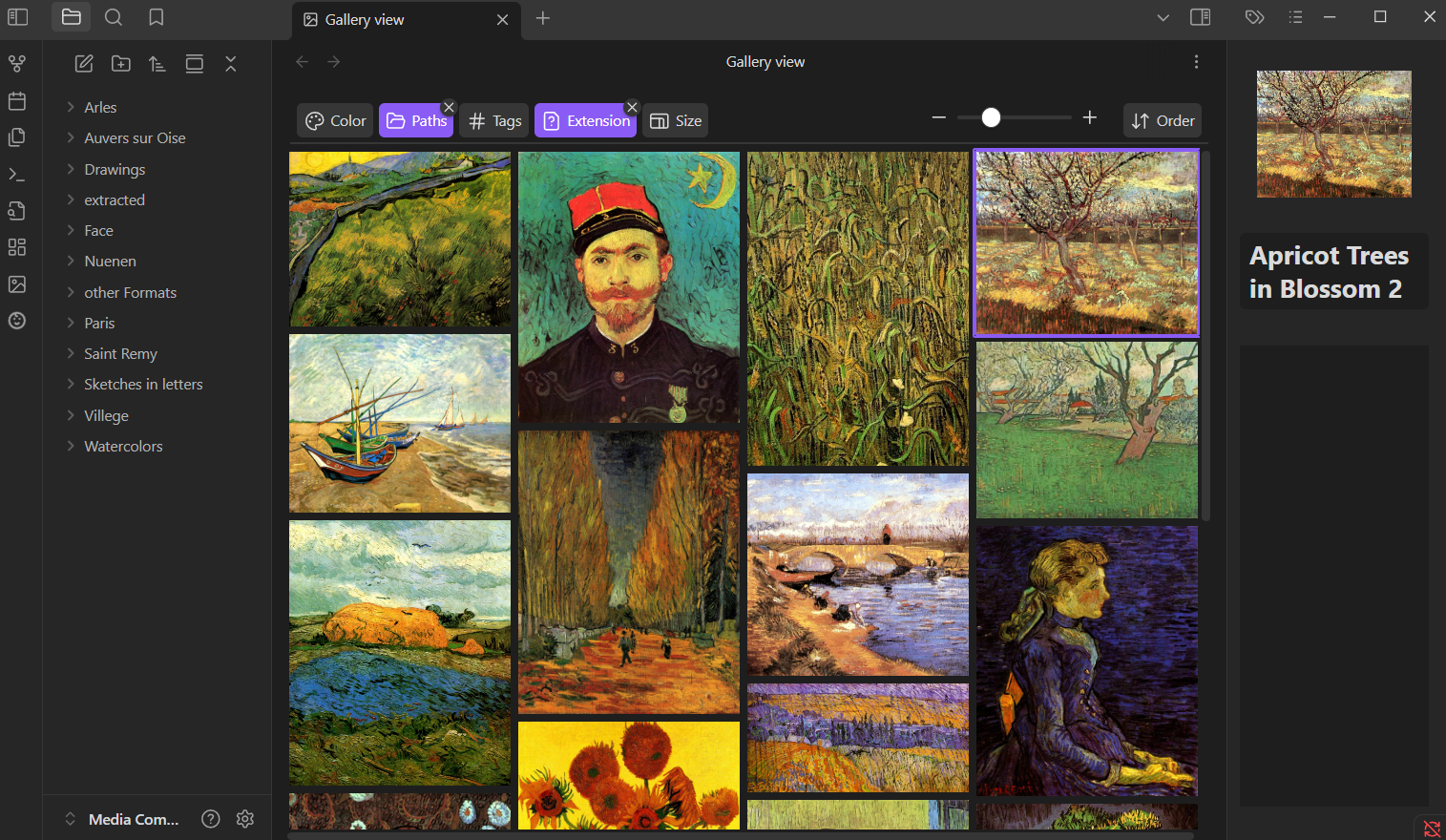Image resolution: width=1446 pixels, height=840 pixels.
Task: Toggle the Size filter
Action: tap(676, 120)
